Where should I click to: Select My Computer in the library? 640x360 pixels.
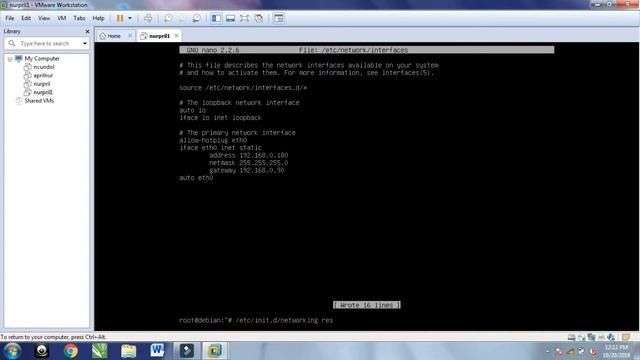[42, 59]
